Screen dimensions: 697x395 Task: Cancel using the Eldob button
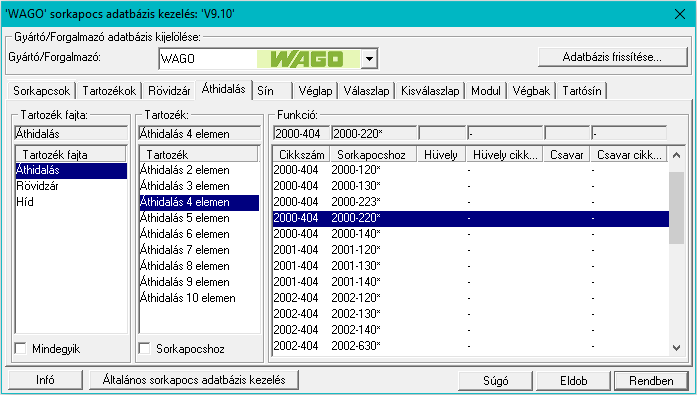tap(573, 381)
